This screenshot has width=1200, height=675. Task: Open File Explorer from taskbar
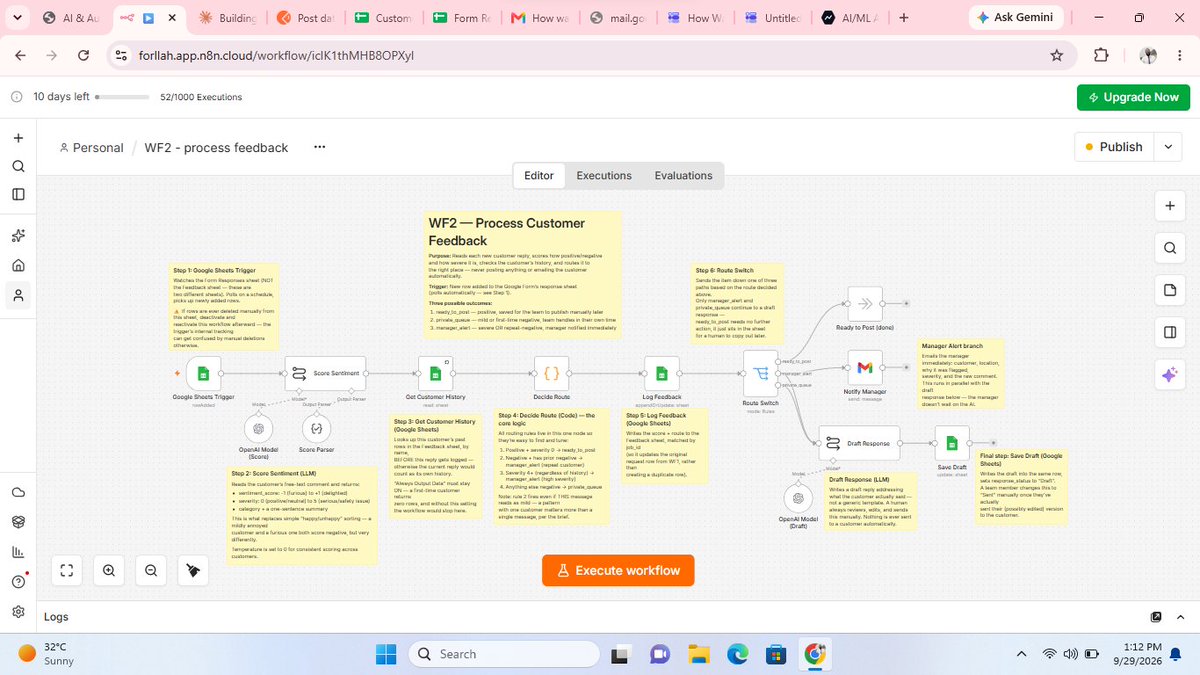click(698, 654)
